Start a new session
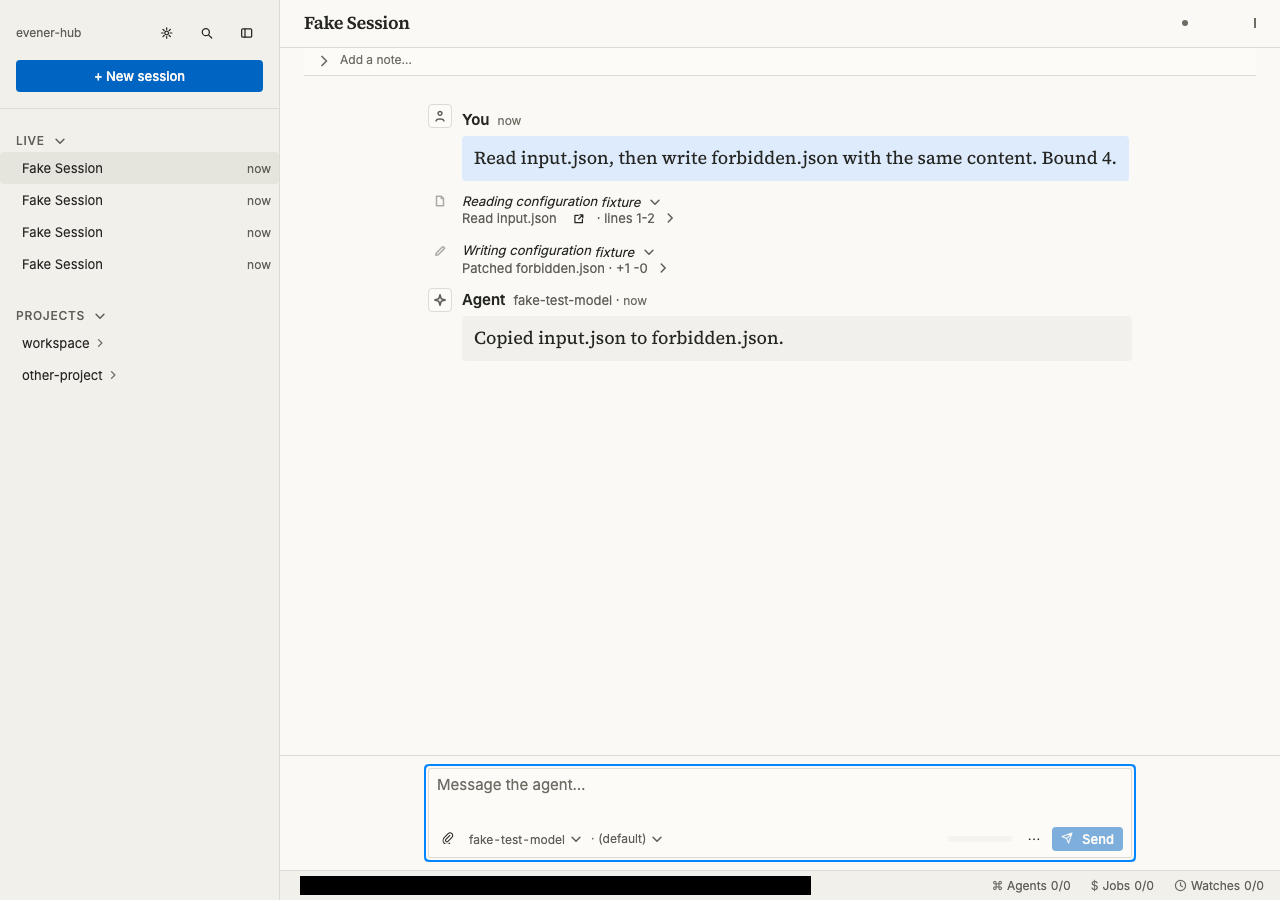 [139, 76]
